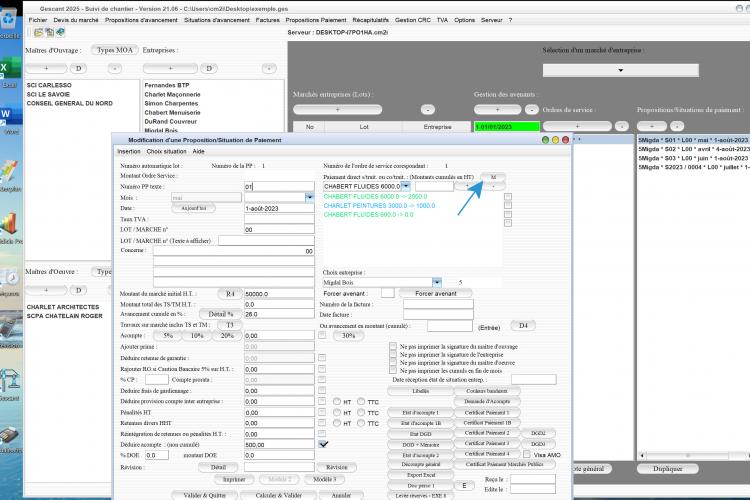Select HT radio for Pénalités HT row
This screenshot has height=500, width=750.
[337, 412]
